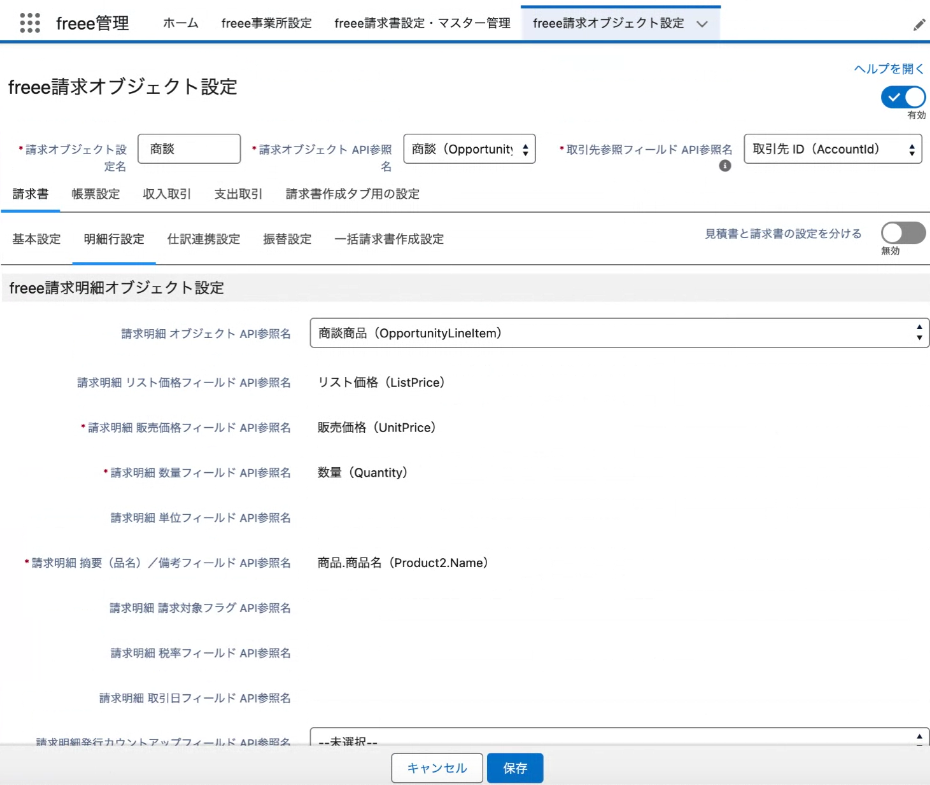Open the App Launcher grid icon
This screenshot has width=930, height=785.
[x=30, y=23]
